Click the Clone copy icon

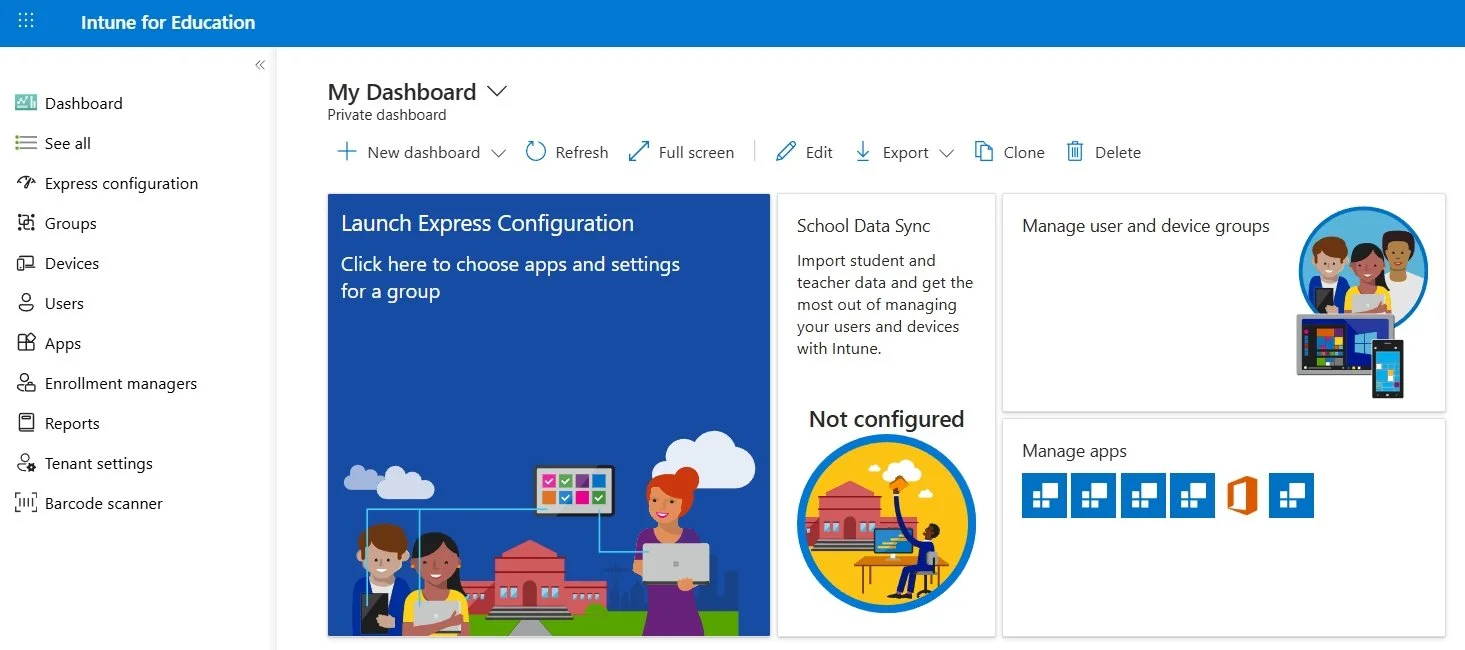click(x=984, y=152)
